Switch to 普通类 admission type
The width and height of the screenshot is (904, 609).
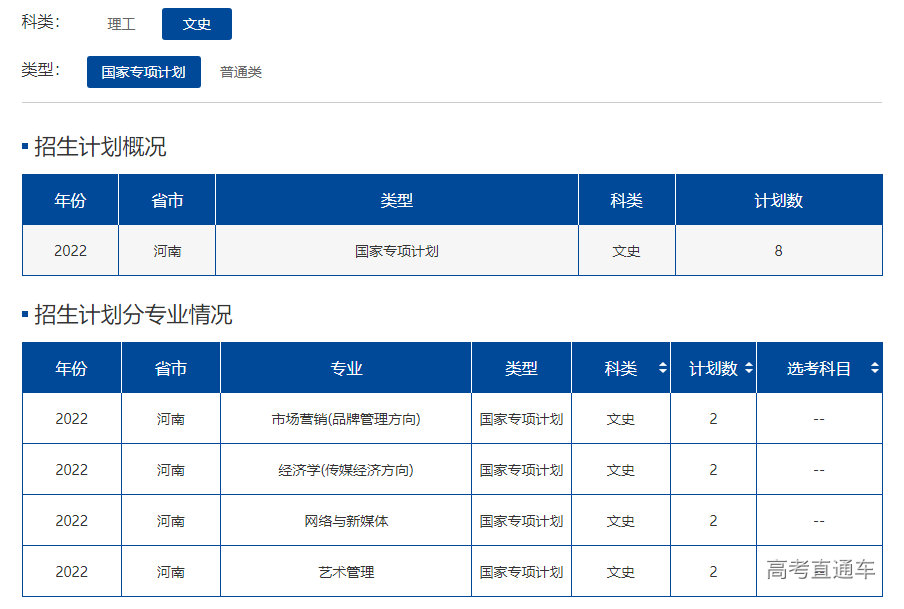pos(241,71)
